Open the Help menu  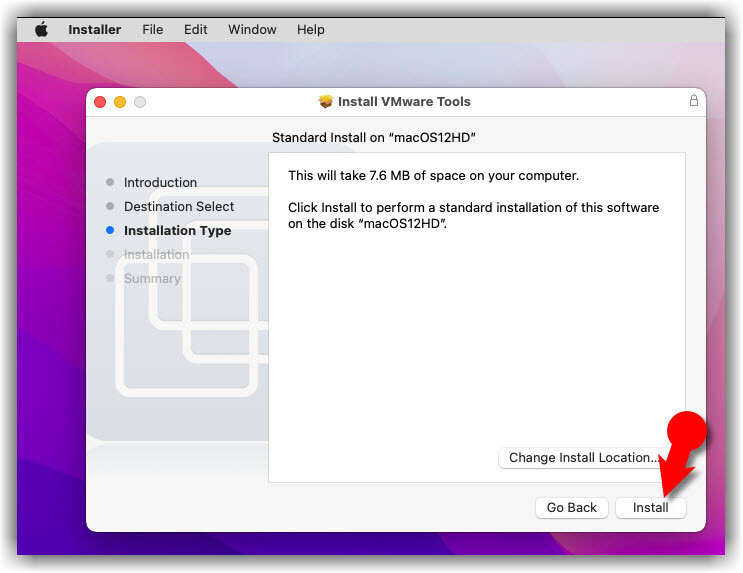coord(311,29)
